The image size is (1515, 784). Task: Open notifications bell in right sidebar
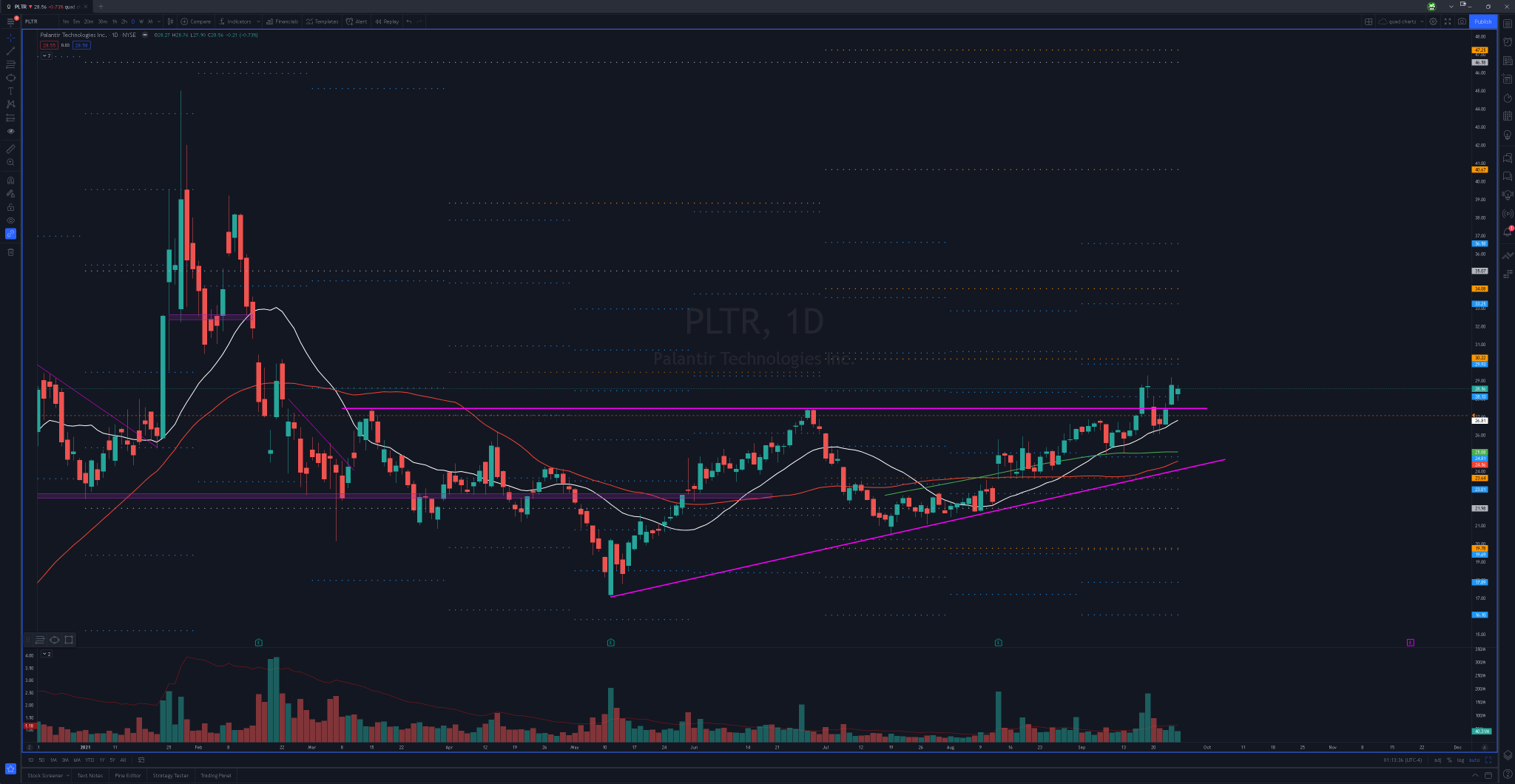coord(1507,232)
